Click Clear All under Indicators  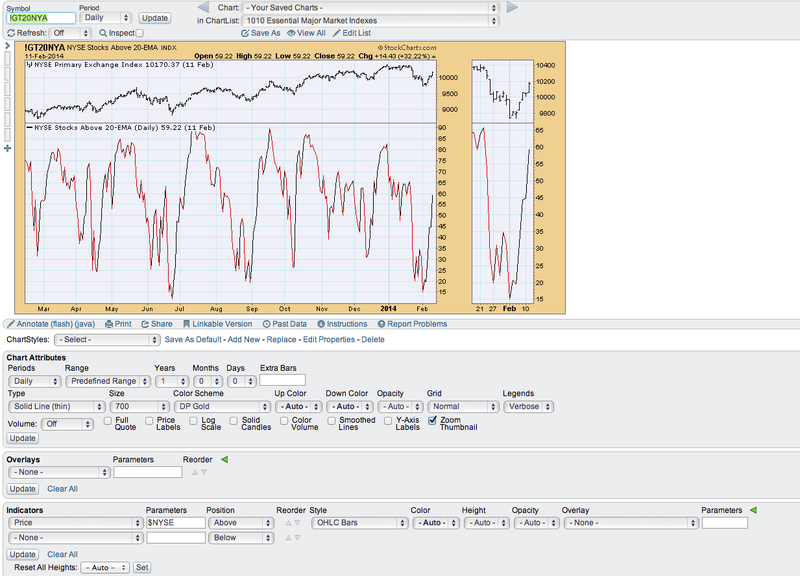(x=62, y=554)
